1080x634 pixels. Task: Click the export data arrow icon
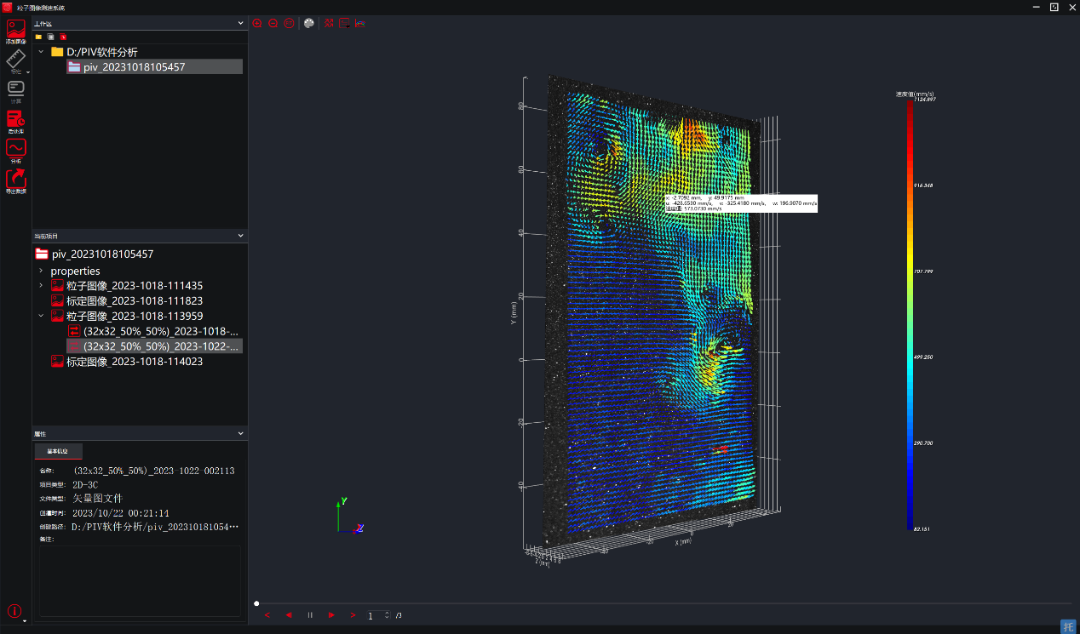point(16,181)
